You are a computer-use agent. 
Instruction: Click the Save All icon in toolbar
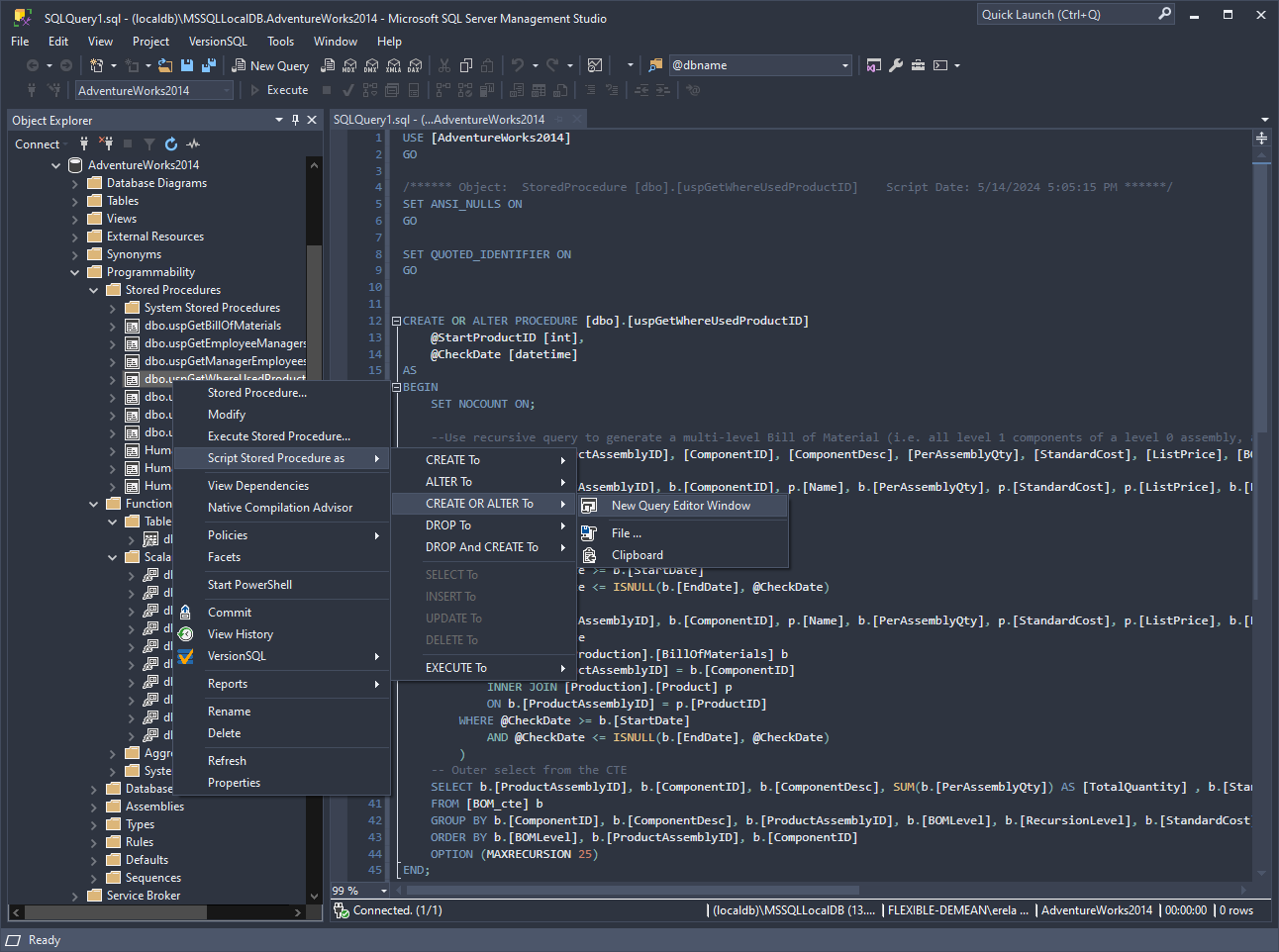pos(208,65)
